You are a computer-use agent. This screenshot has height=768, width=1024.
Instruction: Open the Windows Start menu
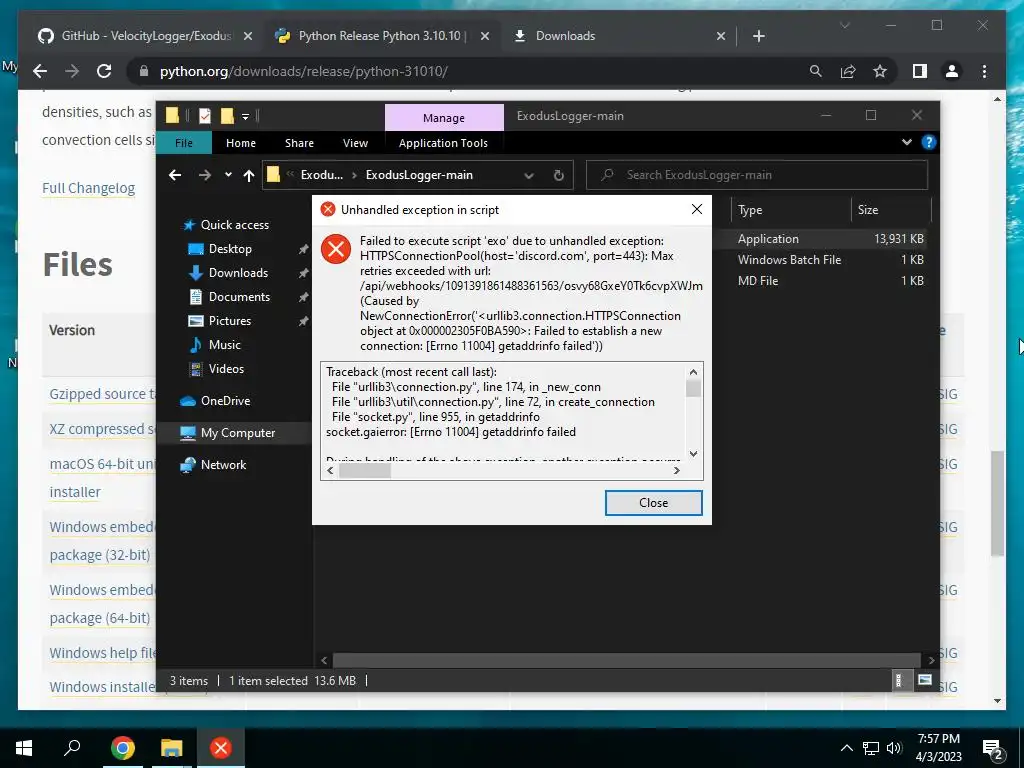point(24,748)
